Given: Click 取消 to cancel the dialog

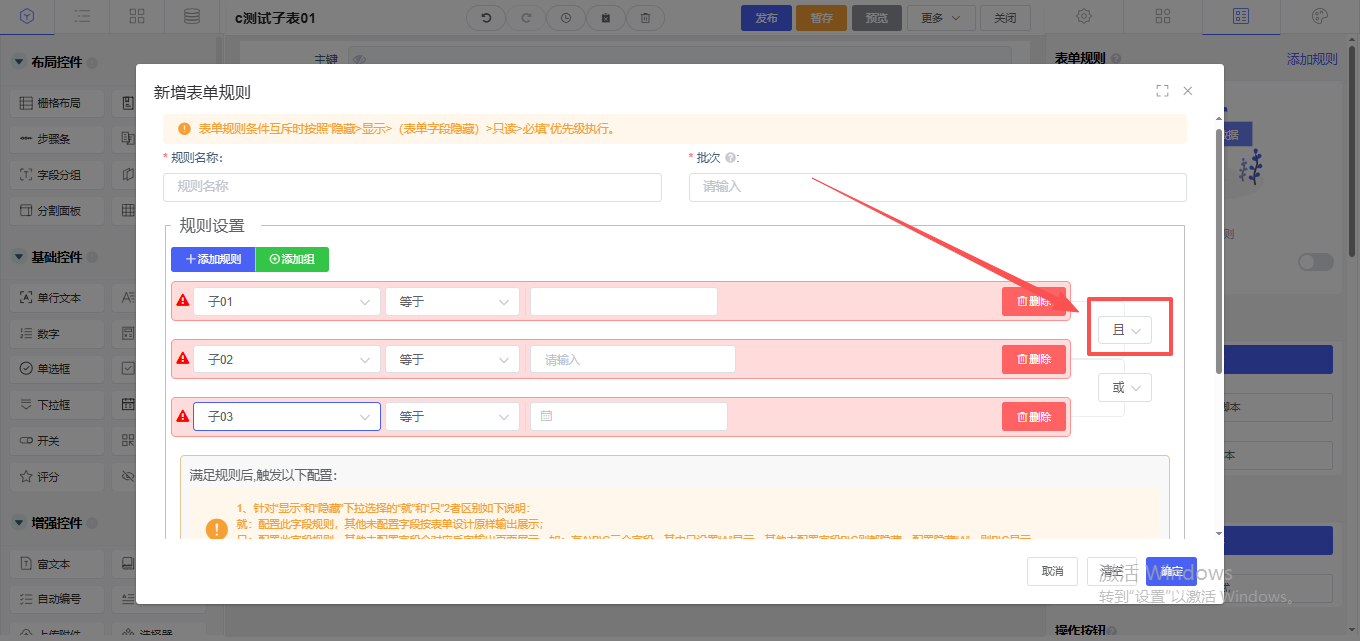Looking at the screenshot, I should tap(1052, 570).
